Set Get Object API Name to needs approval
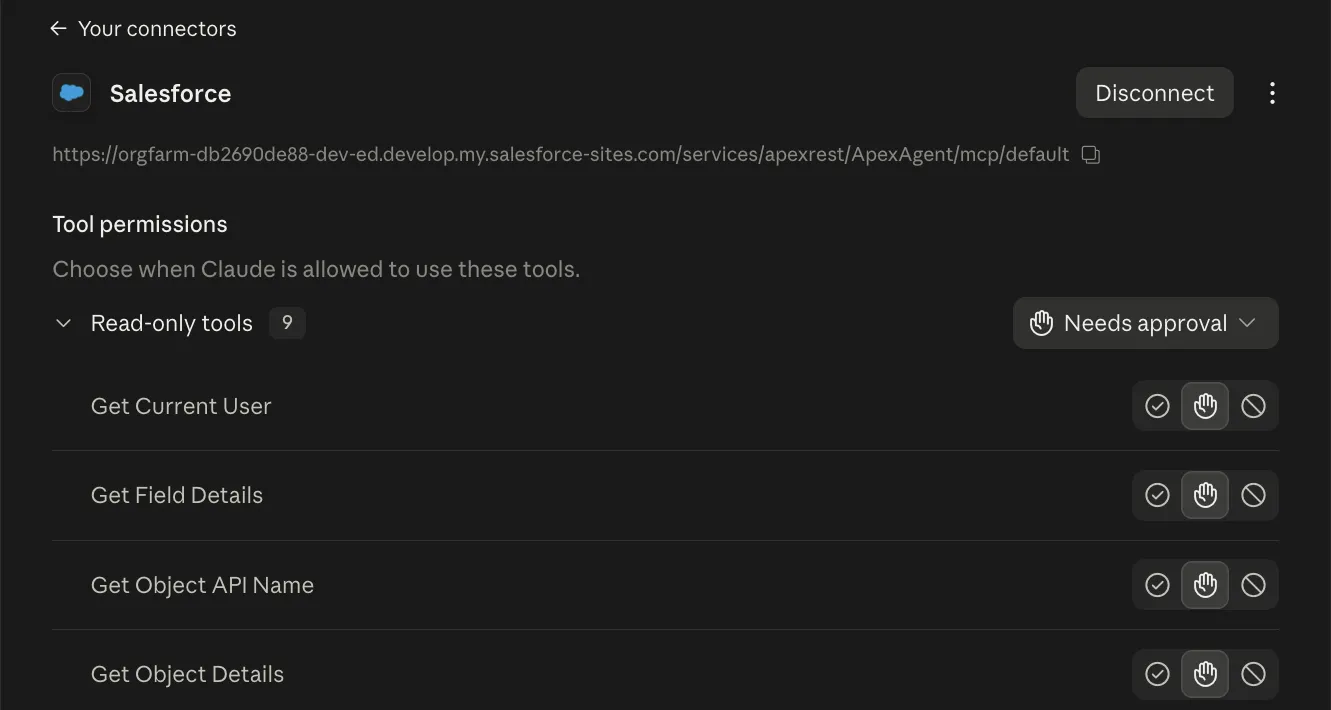Screen dimensions: 1331x710 [1205, 585]
